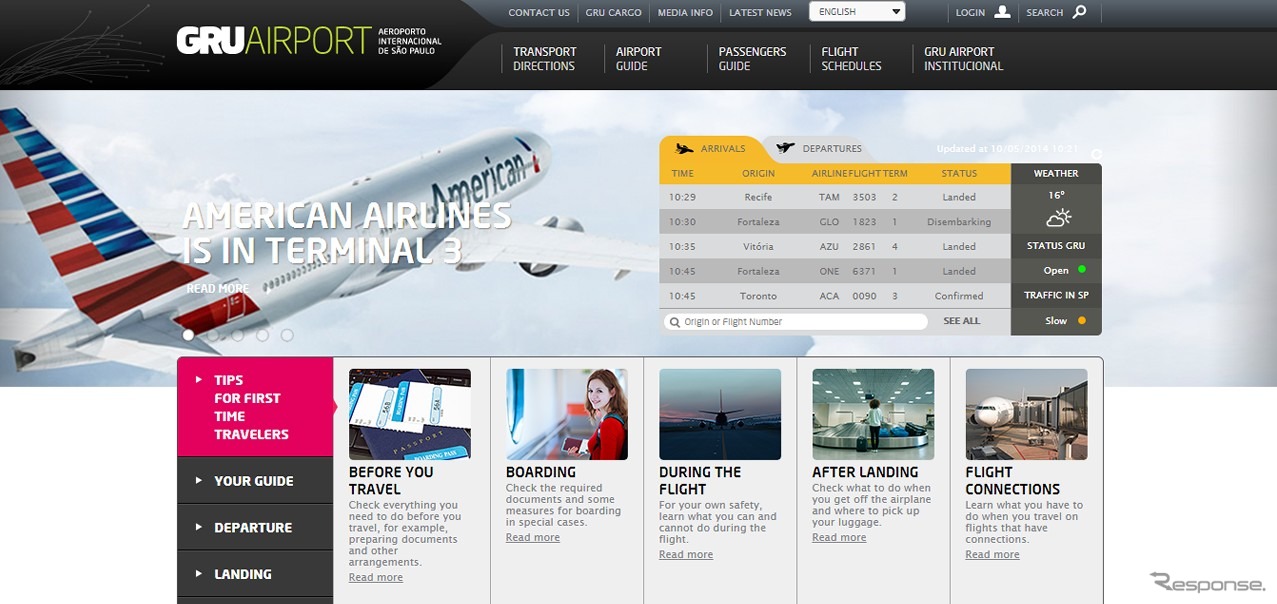Open the language dropdown showing English
The height and width of the screenshot is (604, 1277).
pyautogui.click(x=857, y=12)
